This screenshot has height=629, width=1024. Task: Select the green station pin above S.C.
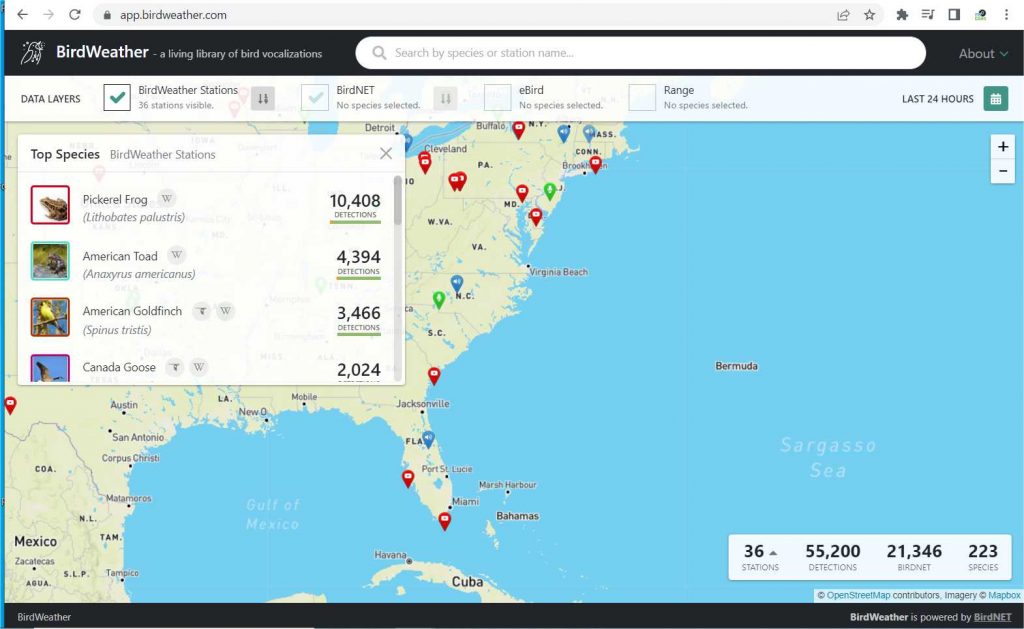[439, 299]
